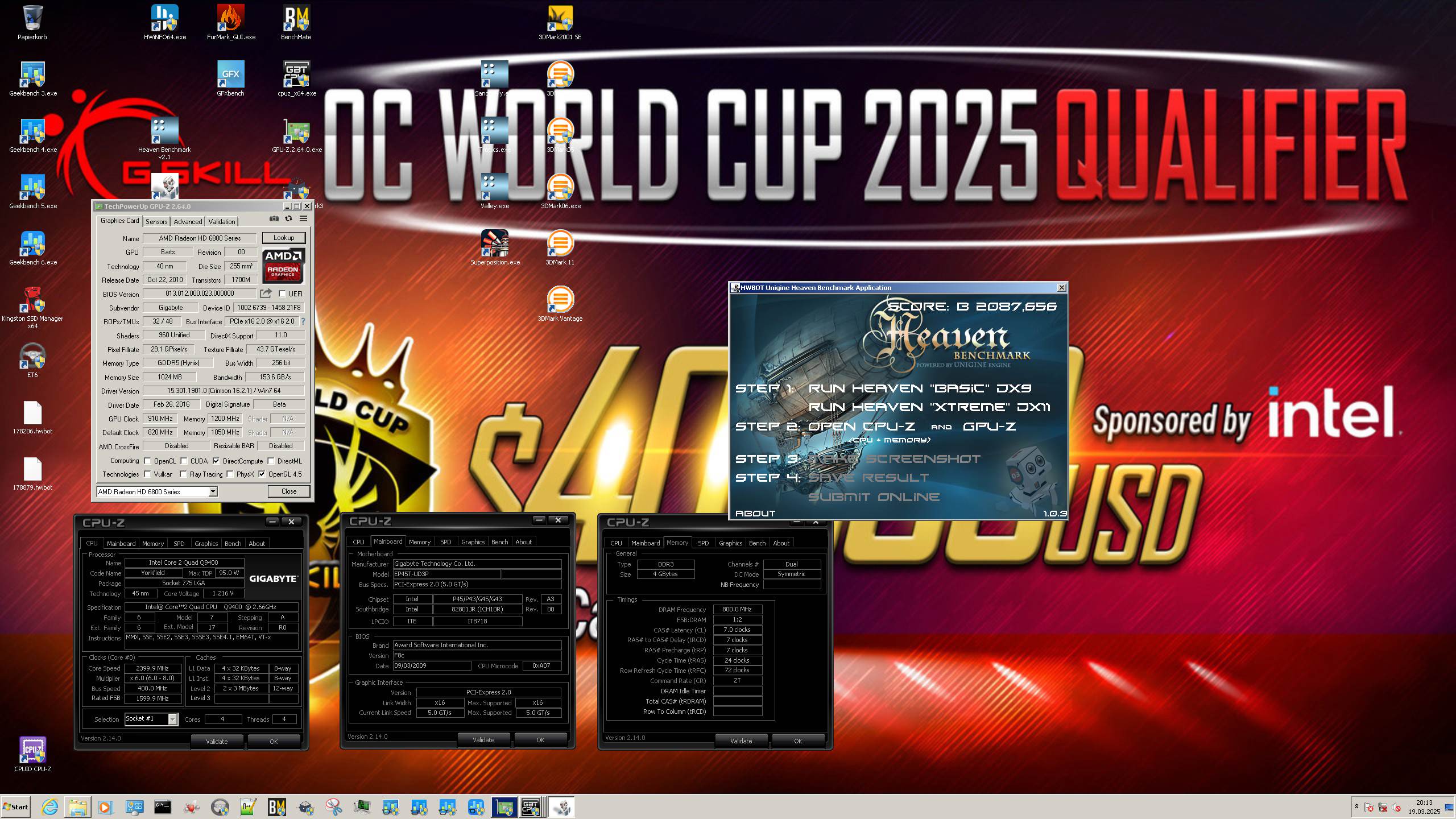Click the GPU-Z screenshot camera icon

click(274, 219)
